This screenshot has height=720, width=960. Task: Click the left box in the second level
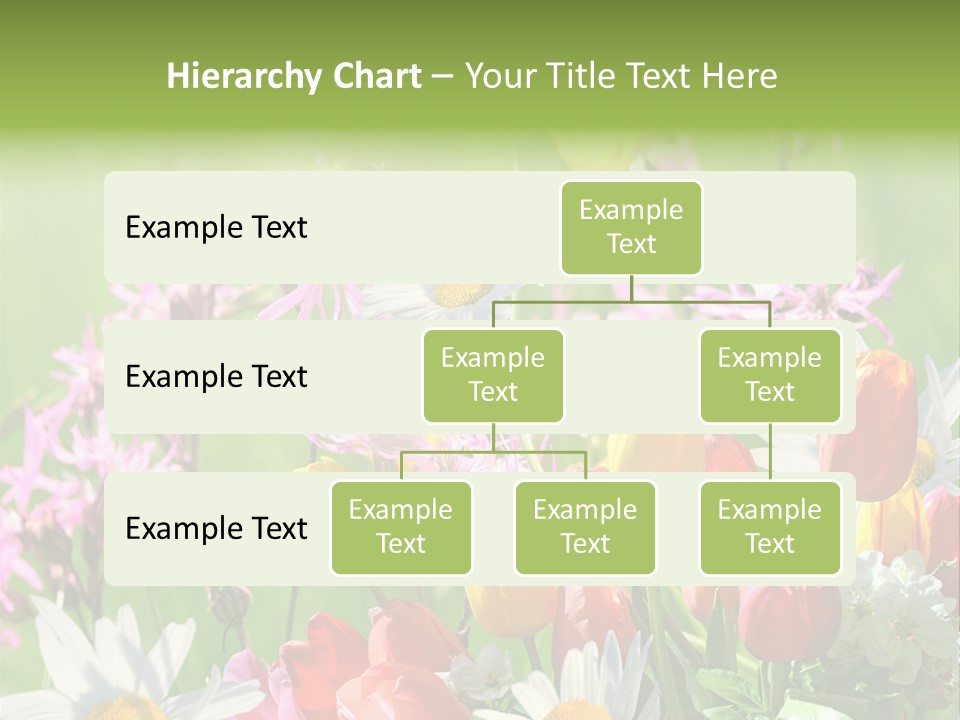[x=493, y=376]
